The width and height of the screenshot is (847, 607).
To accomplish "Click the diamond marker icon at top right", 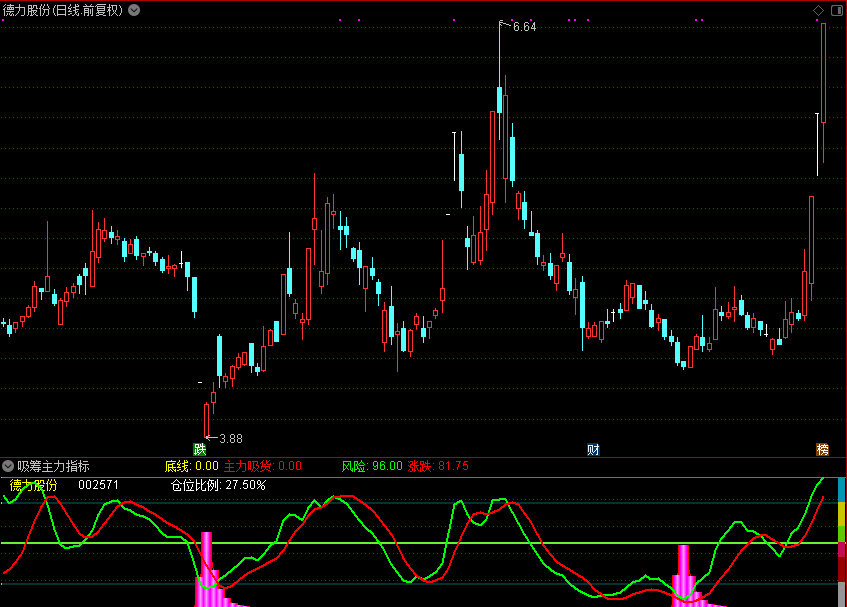I will (x=818, y=10).
